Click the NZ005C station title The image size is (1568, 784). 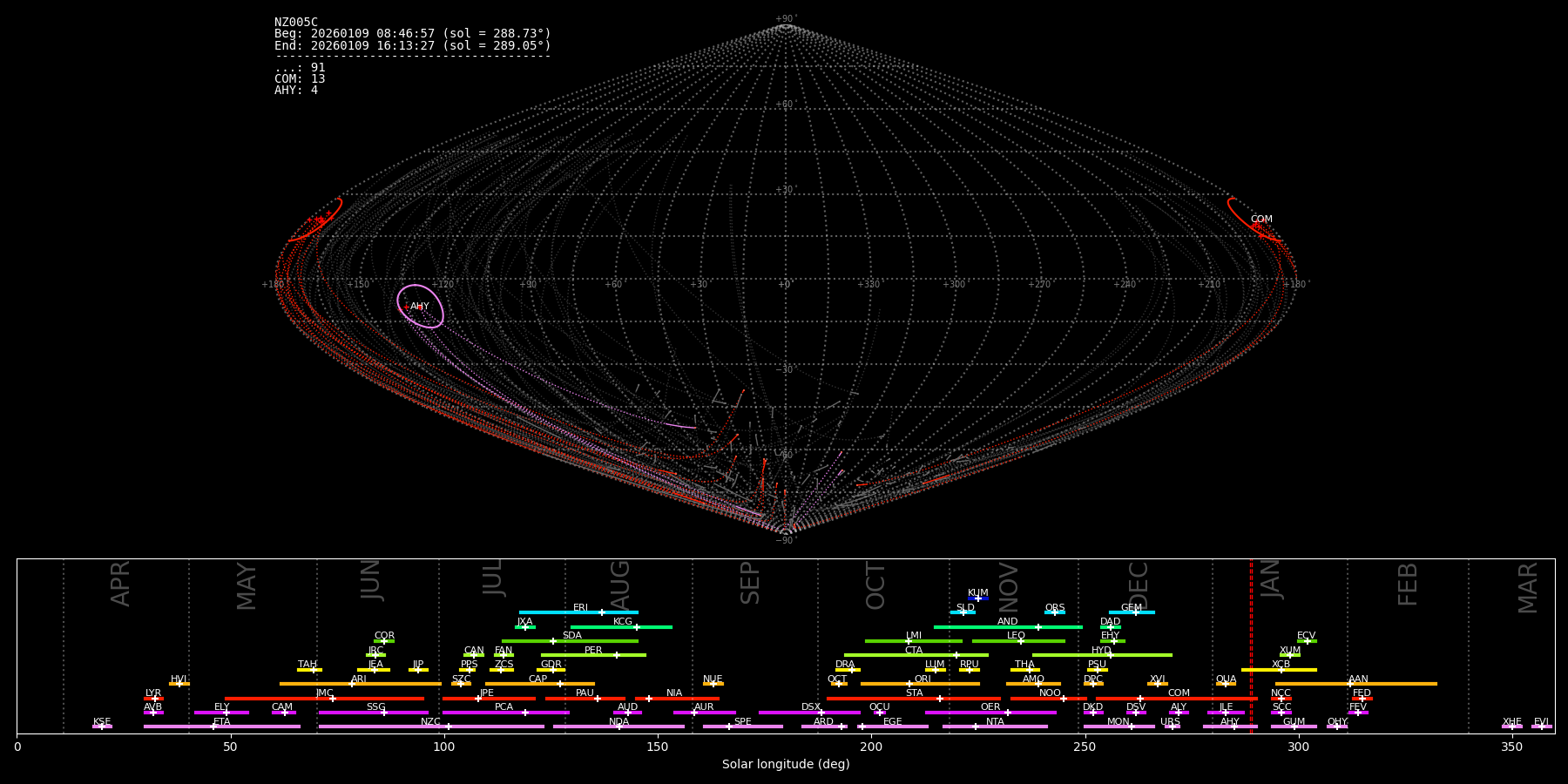tap(296, 23)
